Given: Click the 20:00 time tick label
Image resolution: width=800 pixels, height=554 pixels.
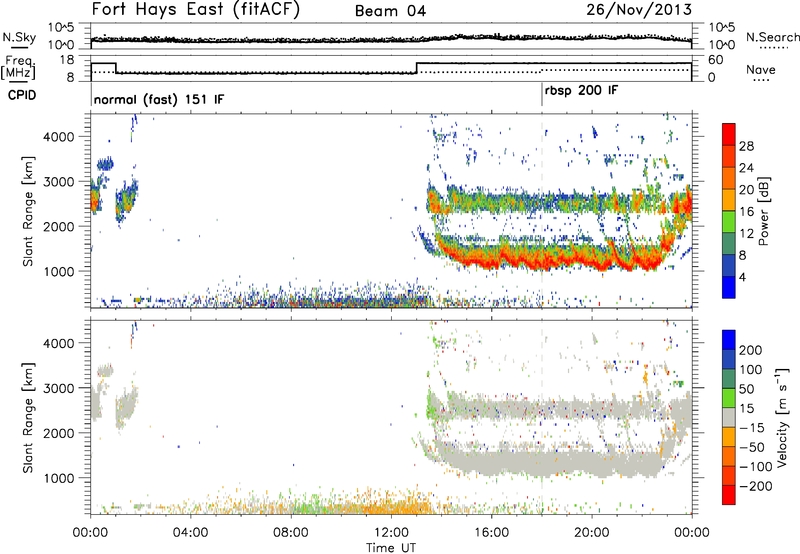Looking at the screenshot, I should tap(592, 533).
